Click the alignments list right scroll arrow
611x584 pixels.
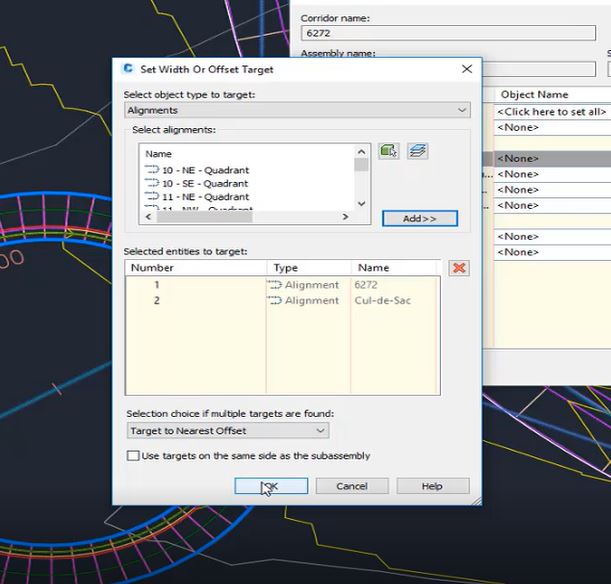[345, 217]
